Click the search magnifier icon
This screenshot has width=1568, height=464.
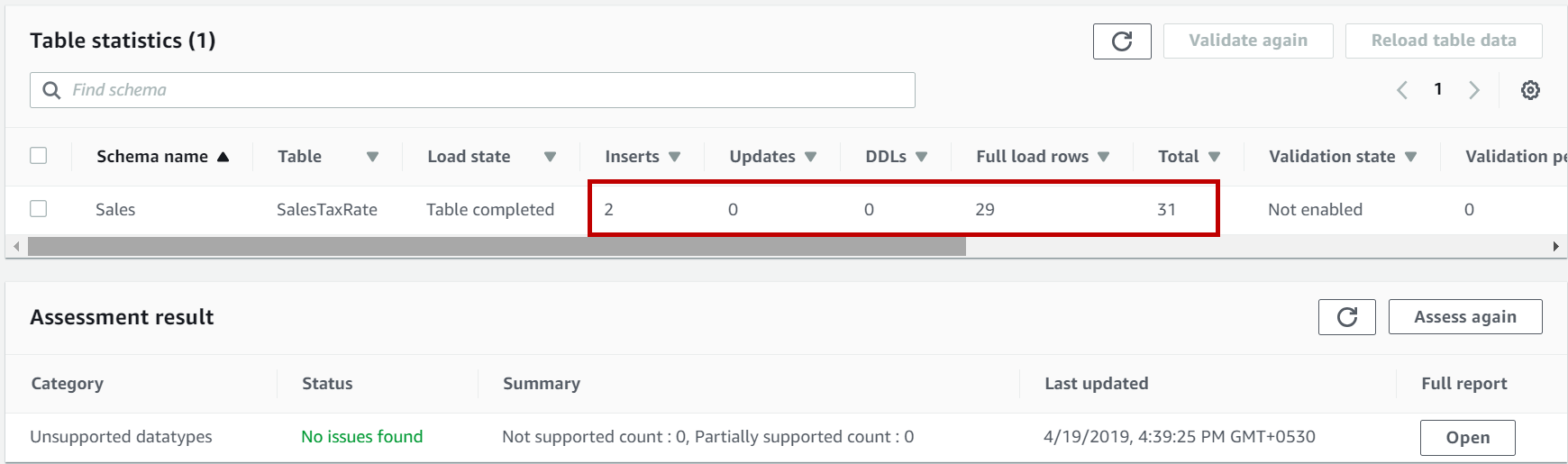point(52,90)
